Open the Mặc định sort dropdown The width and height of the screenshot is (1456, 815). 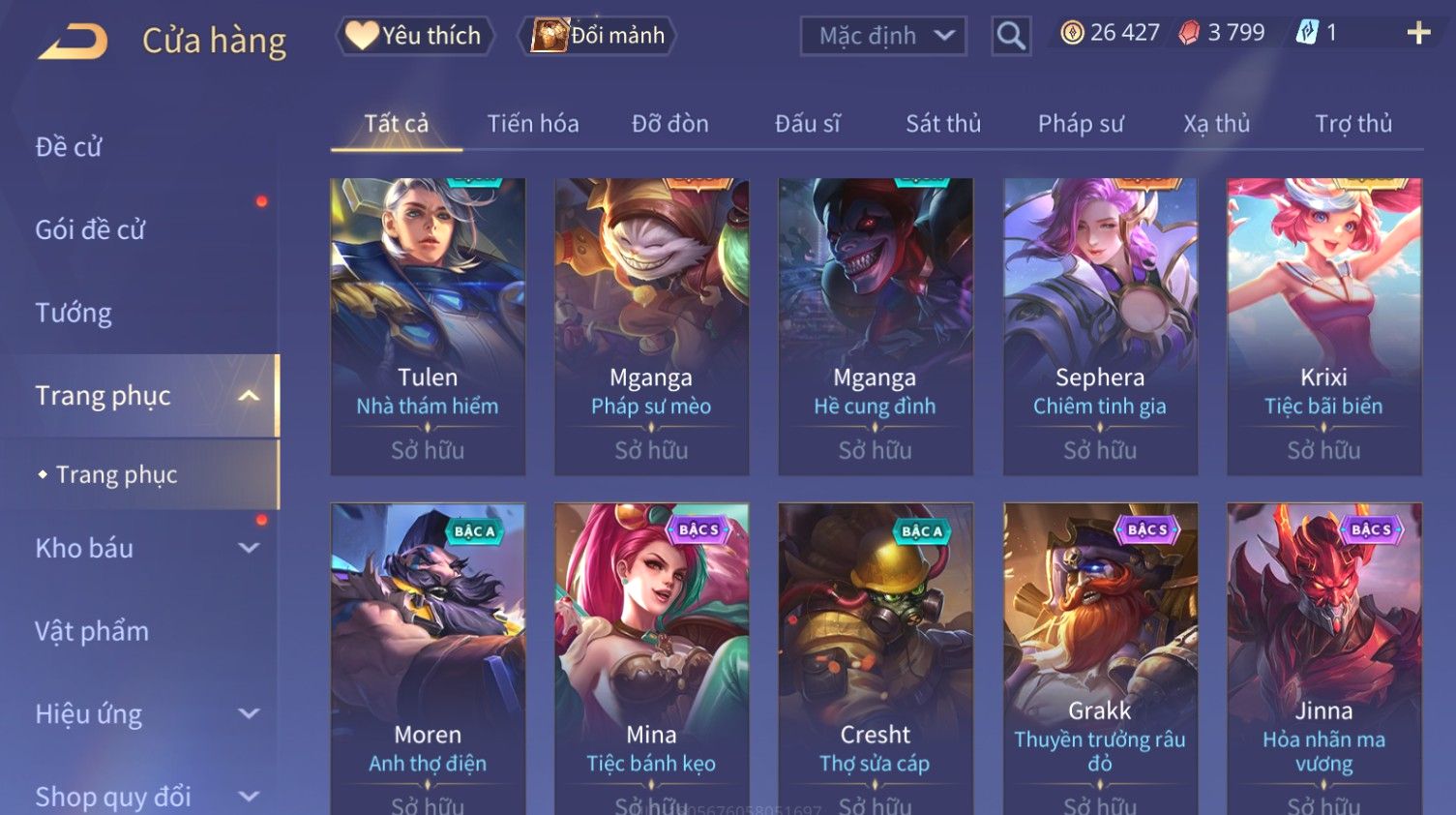pos(883,36)
